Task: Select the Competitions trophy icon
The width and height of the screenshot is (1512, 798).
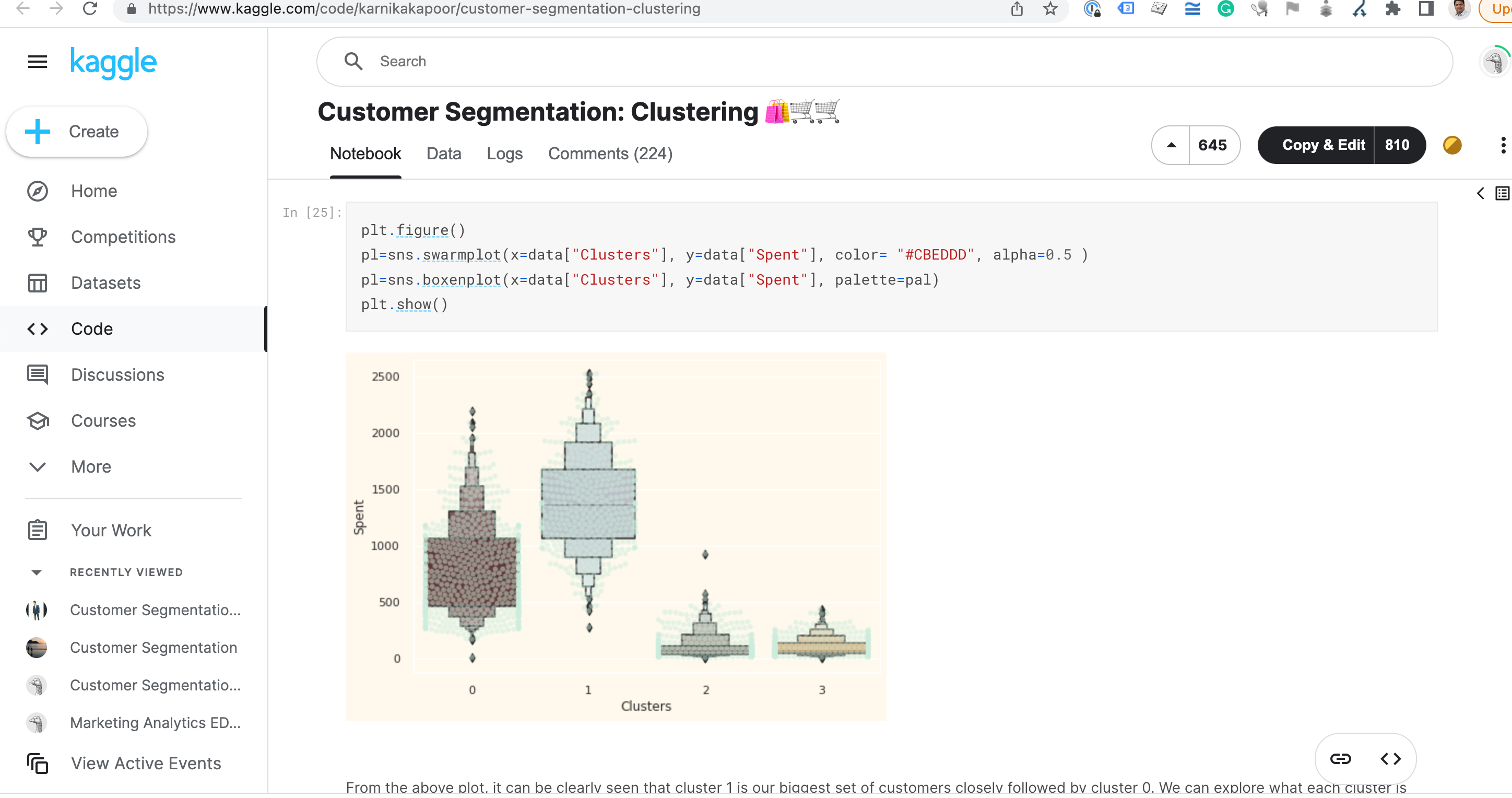Action: point(37,237)
